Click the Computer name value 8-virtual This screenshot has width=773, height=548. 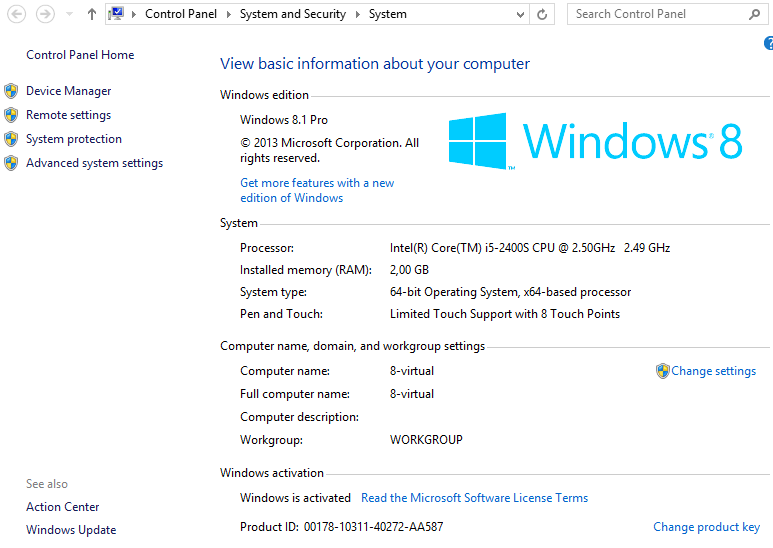point(412,371)
